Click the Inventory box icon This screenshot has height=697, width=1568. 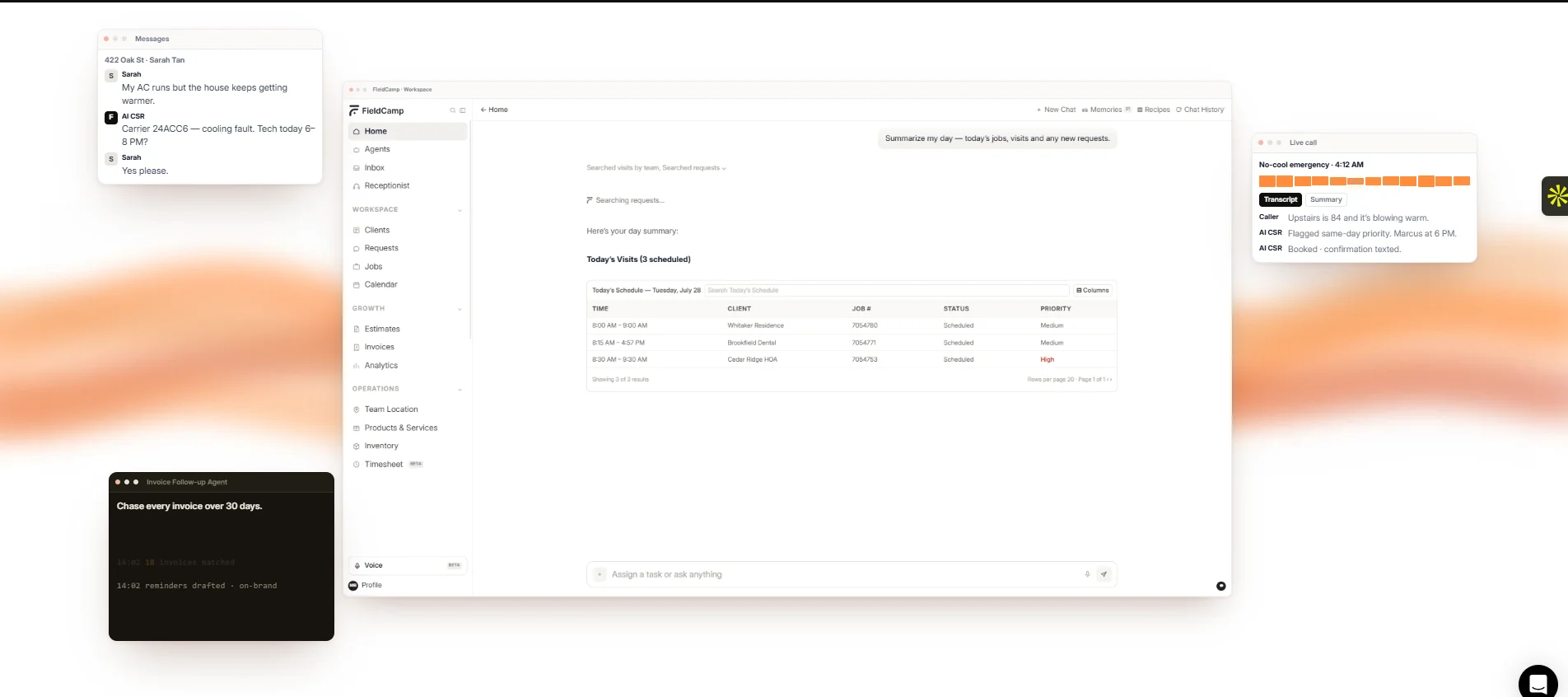357,446
